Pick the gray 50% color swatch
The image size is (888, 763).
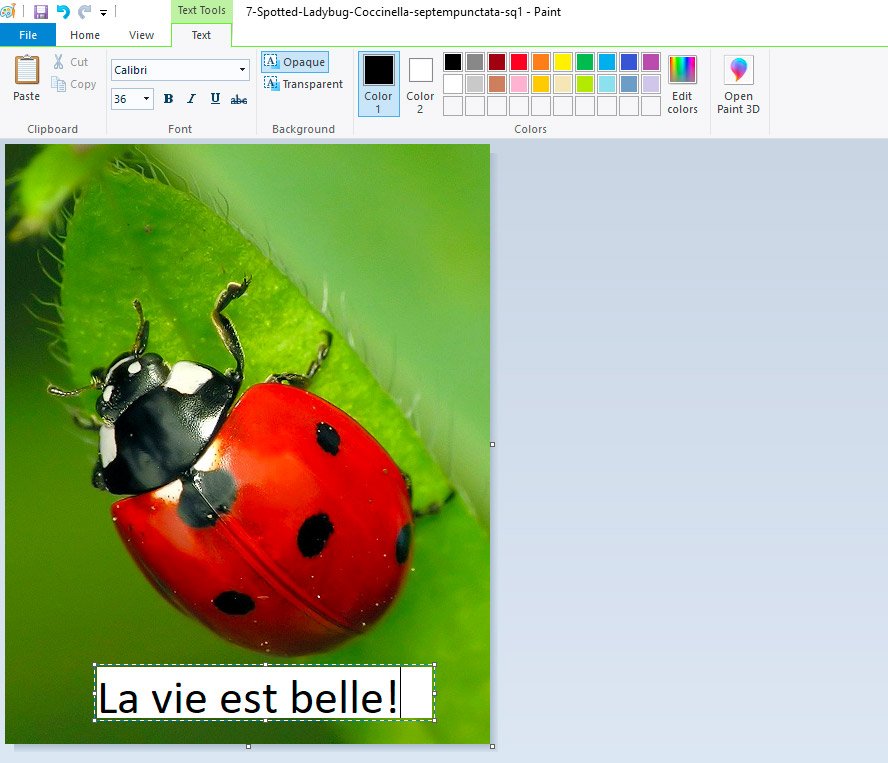(475, 62)
